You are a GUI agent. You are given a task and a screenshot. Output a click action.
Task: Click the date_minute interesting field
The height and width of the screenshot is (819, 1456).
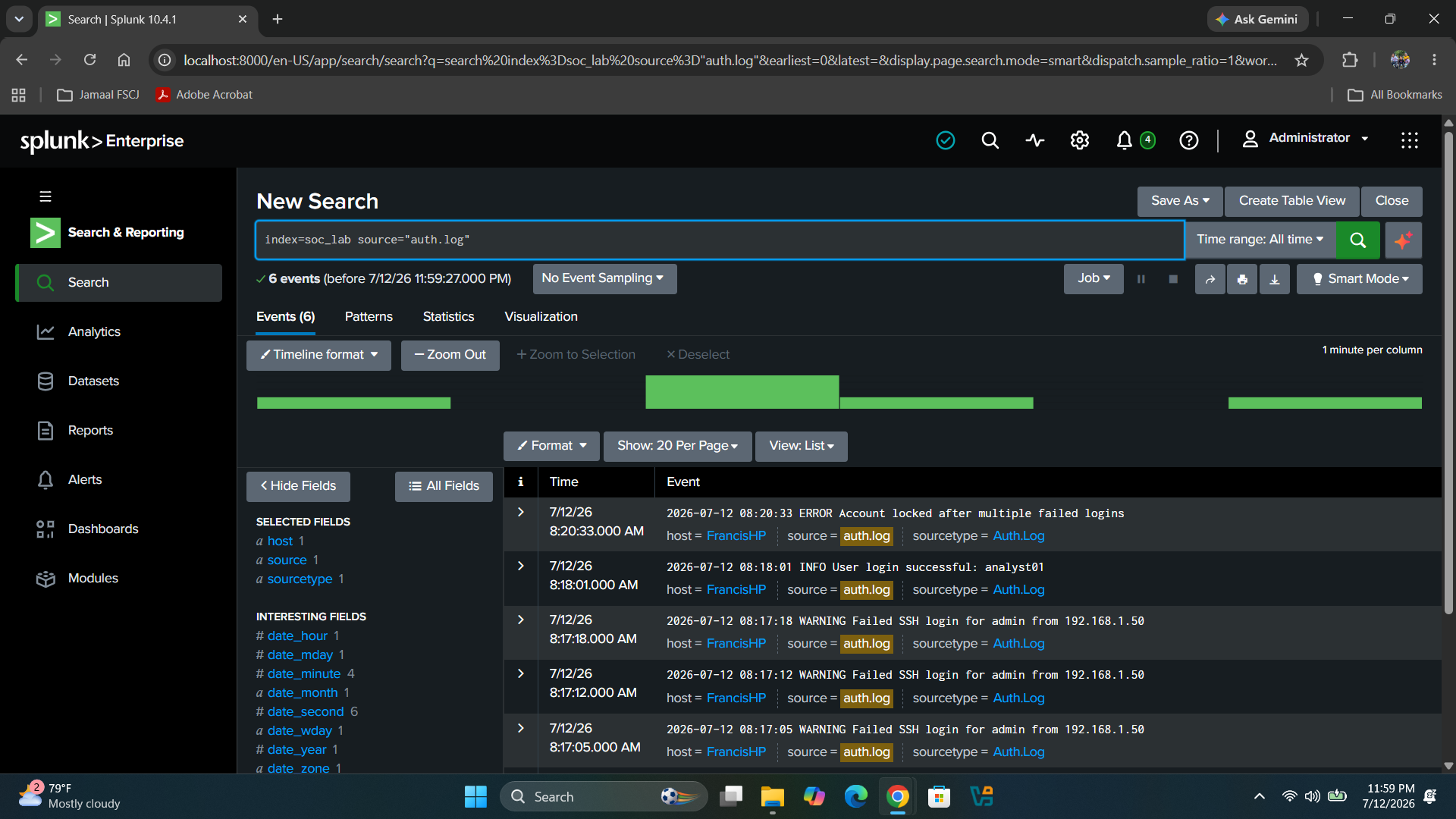(x=304, y=673)
